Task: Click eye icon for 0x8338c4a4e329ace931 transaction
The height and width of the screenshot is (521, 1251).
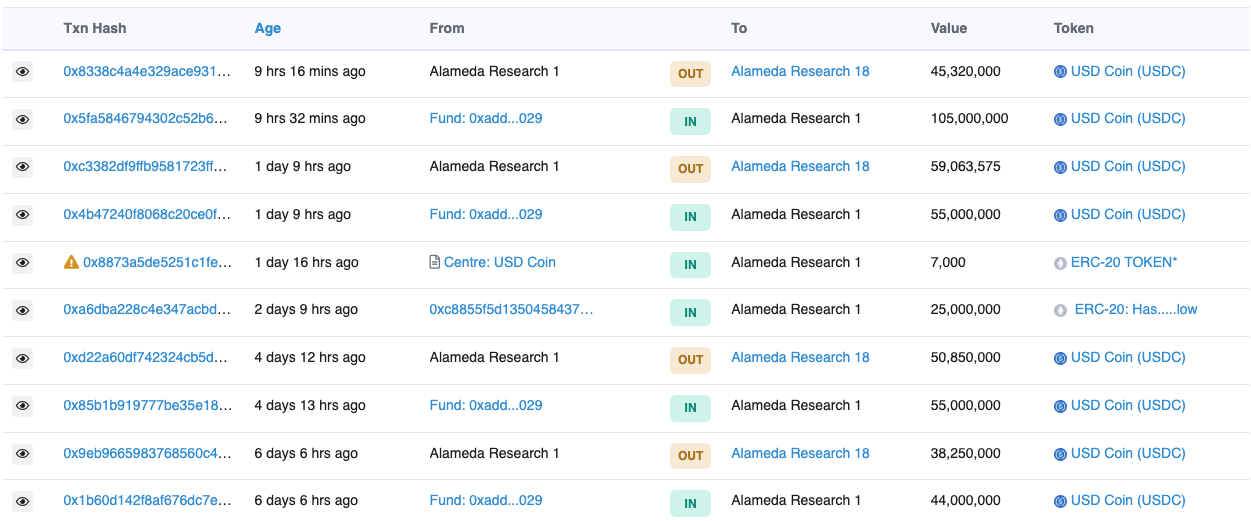Action: click(22, 72)
